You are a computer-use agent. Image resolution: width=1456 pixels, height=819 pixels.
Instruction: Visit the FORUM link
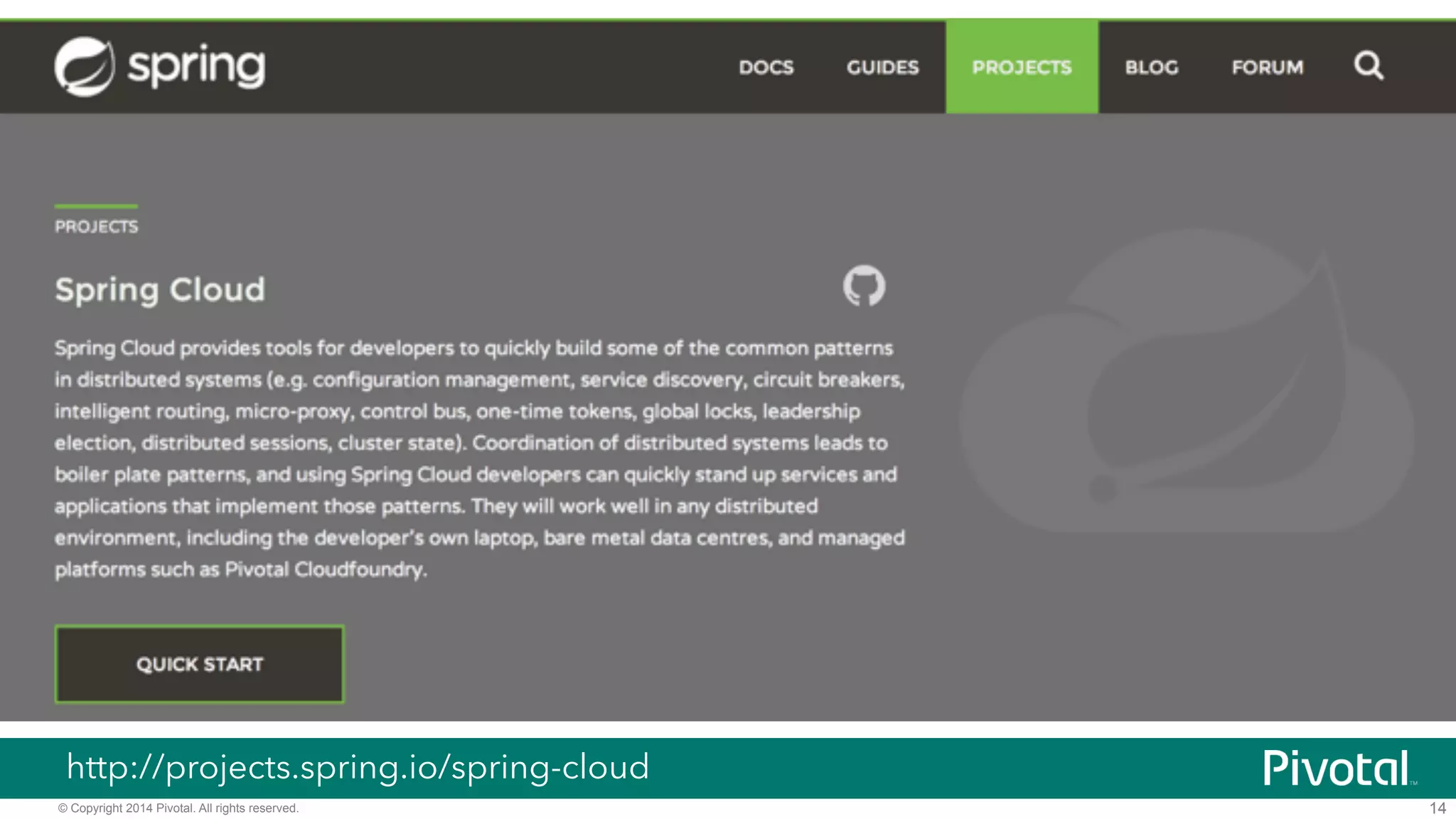click(x=1268, y=68)
